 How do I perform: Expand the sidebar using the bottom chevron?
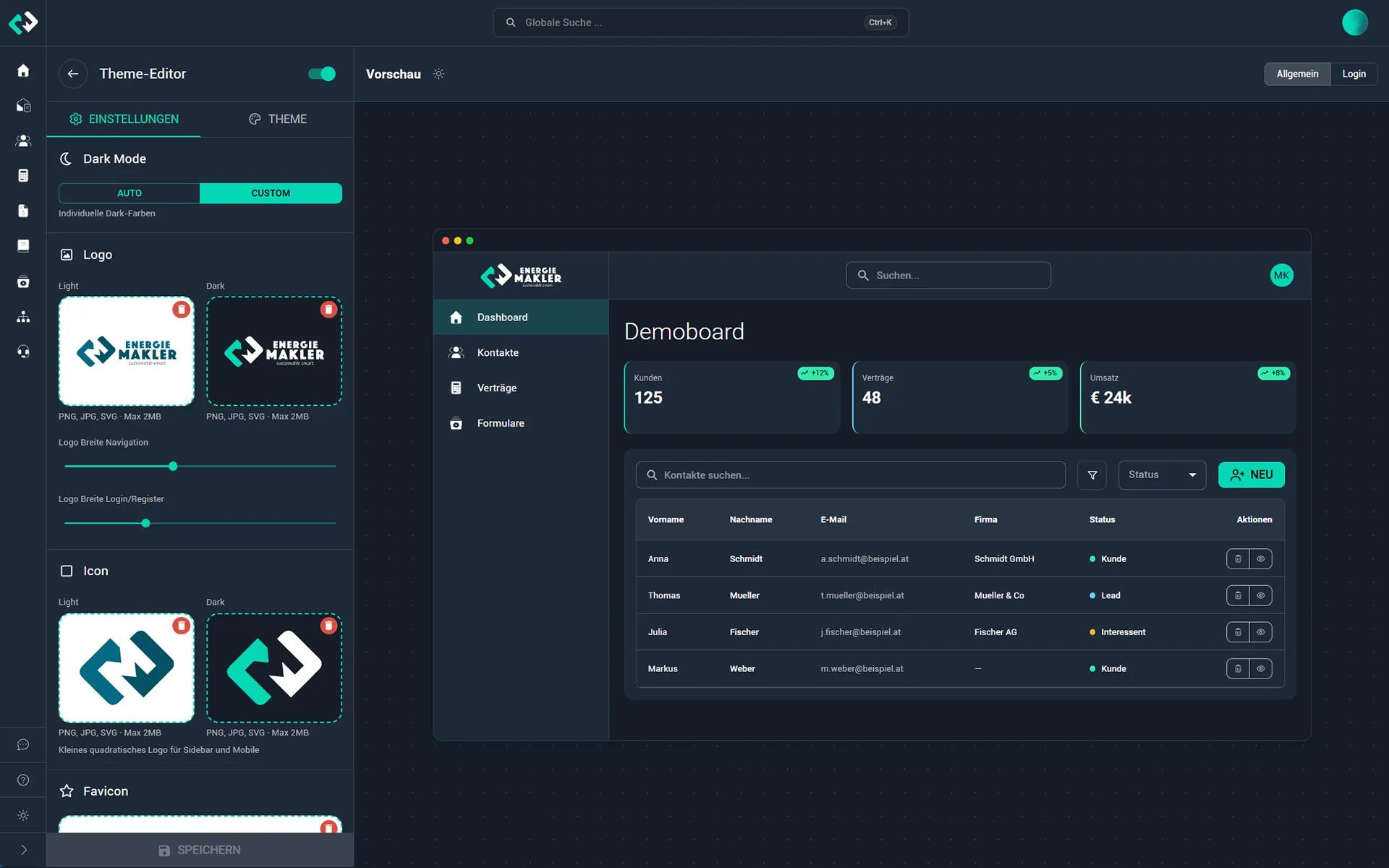(x=23, y=849)
